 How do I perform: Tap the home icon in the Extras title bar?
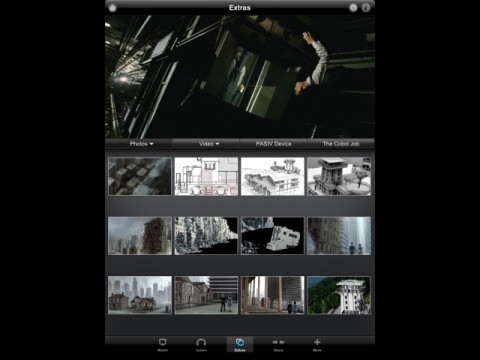pyautogui.click(x=113, y=8)
